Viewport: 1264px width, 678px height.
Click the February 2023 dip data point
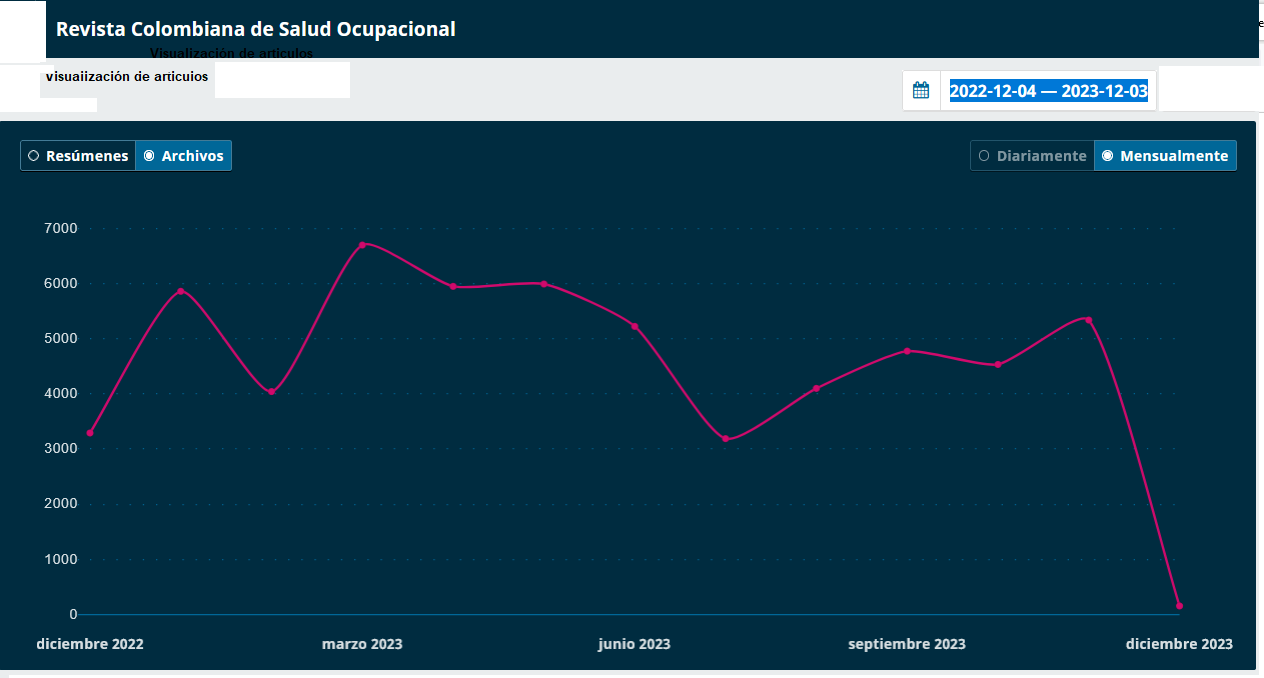tap(271, 392)
